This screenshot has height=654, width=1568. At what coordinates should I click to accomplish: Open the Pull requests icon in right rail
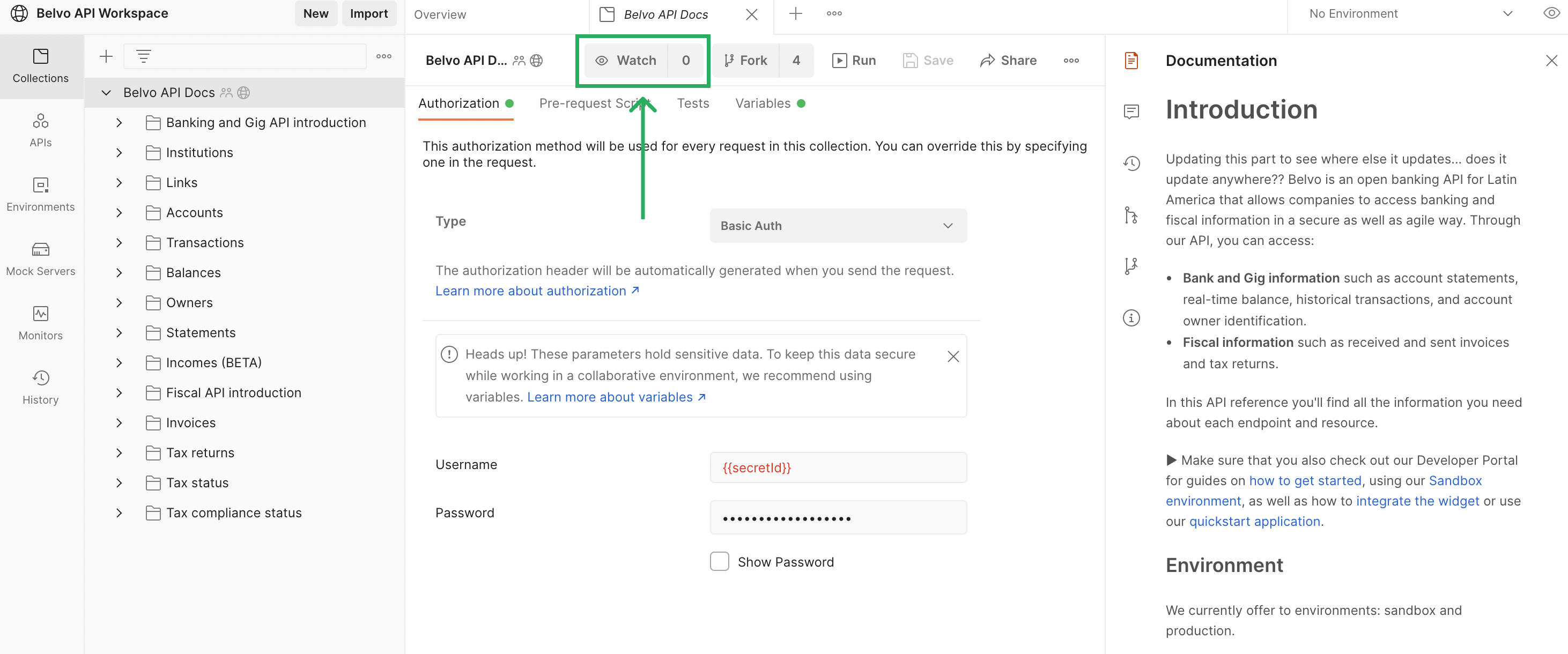point(1131,215)
